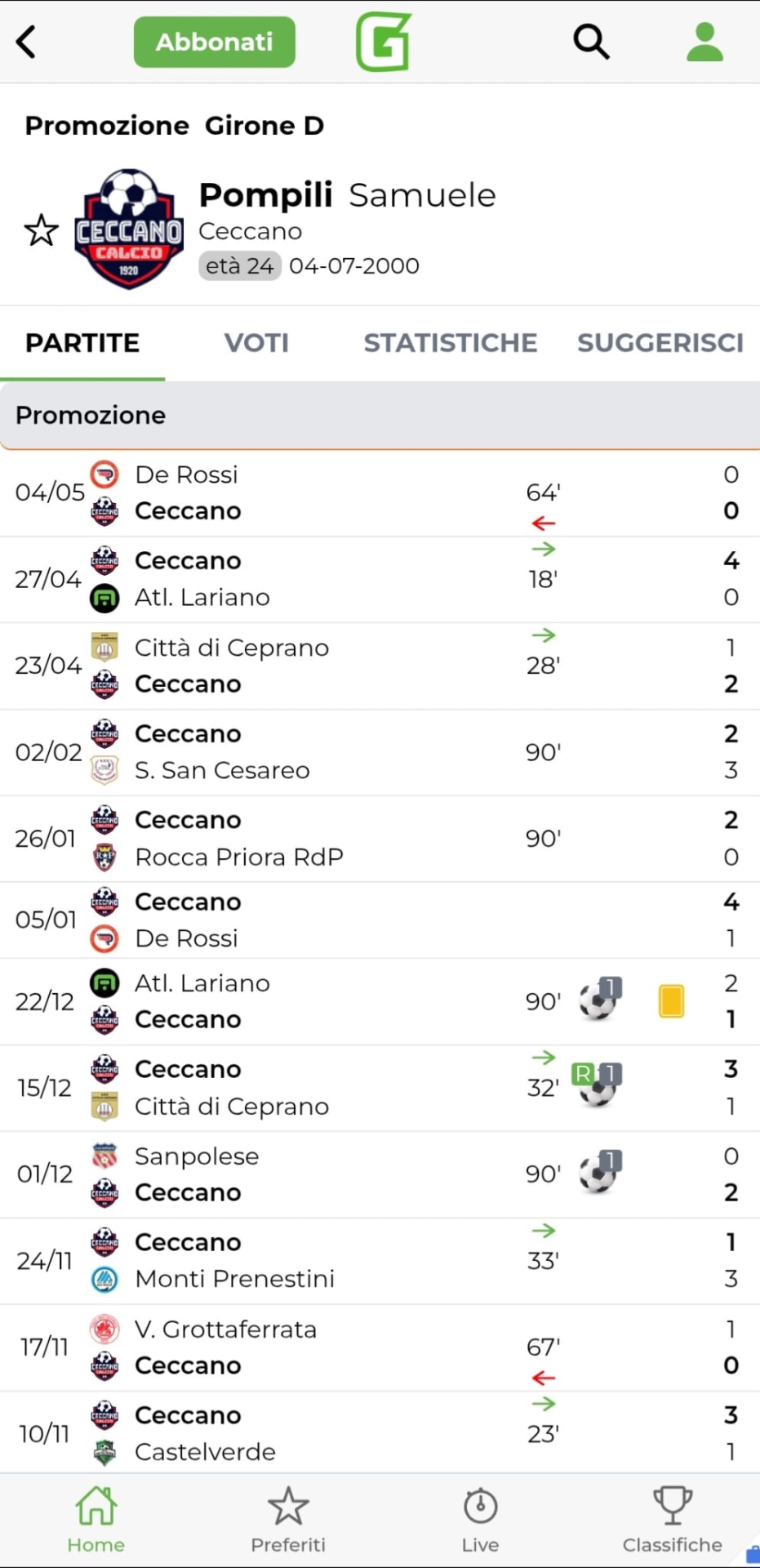Open Live stopwatch icon

(480, 1520)
